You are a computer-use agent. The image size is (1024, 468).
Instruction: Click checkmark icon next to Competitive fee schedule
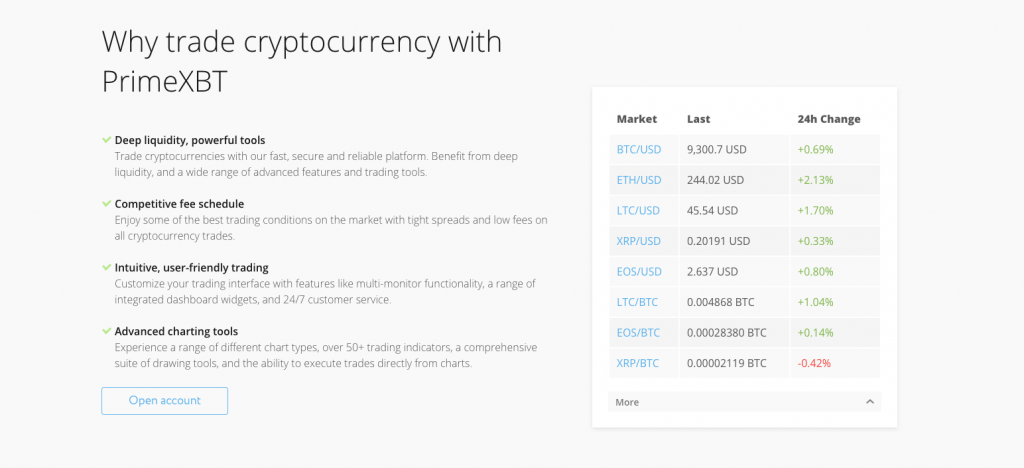[106, 204]
